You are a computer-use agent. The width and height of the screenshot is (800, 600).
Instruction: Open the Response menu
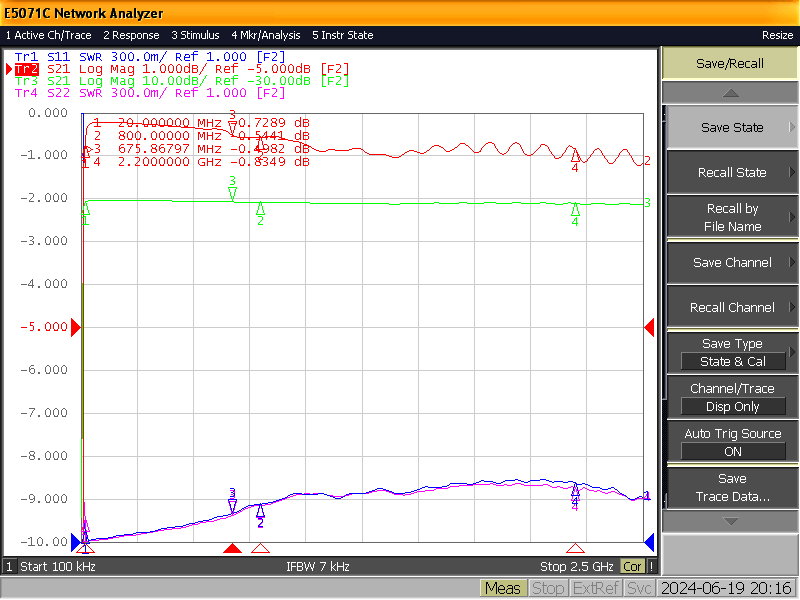click(131, 35)
